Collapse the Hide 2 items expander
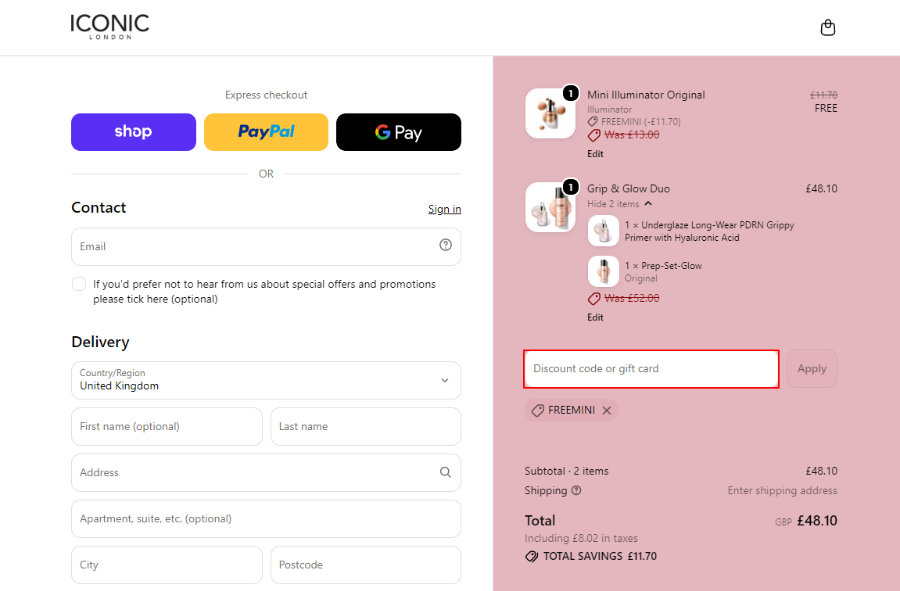Image resolution: width=900 pixels, height=591 pixels. tap(620, 204)
